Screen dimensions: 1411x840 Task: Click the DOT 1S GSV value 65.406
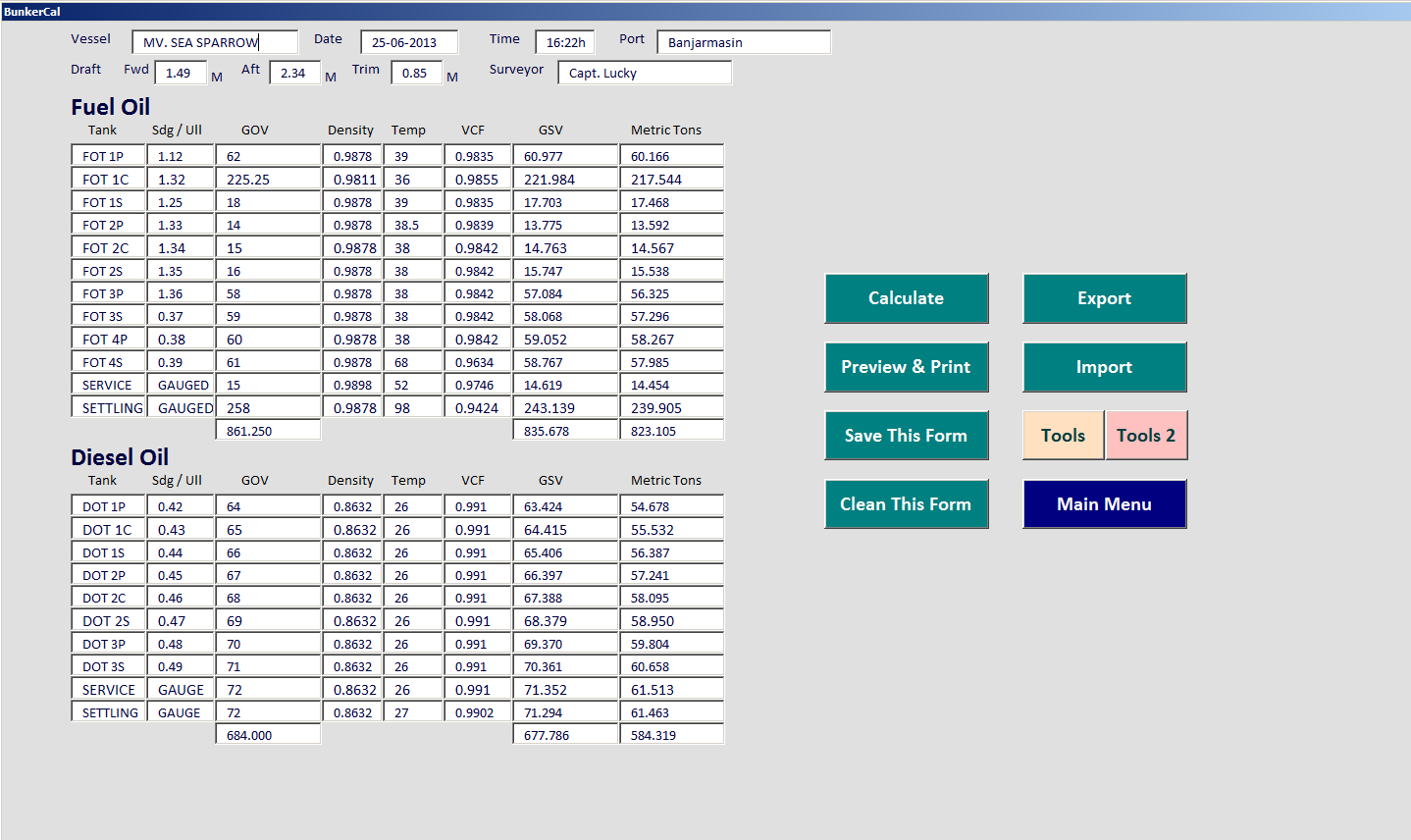pyautogui.click(x=566, y=552)
